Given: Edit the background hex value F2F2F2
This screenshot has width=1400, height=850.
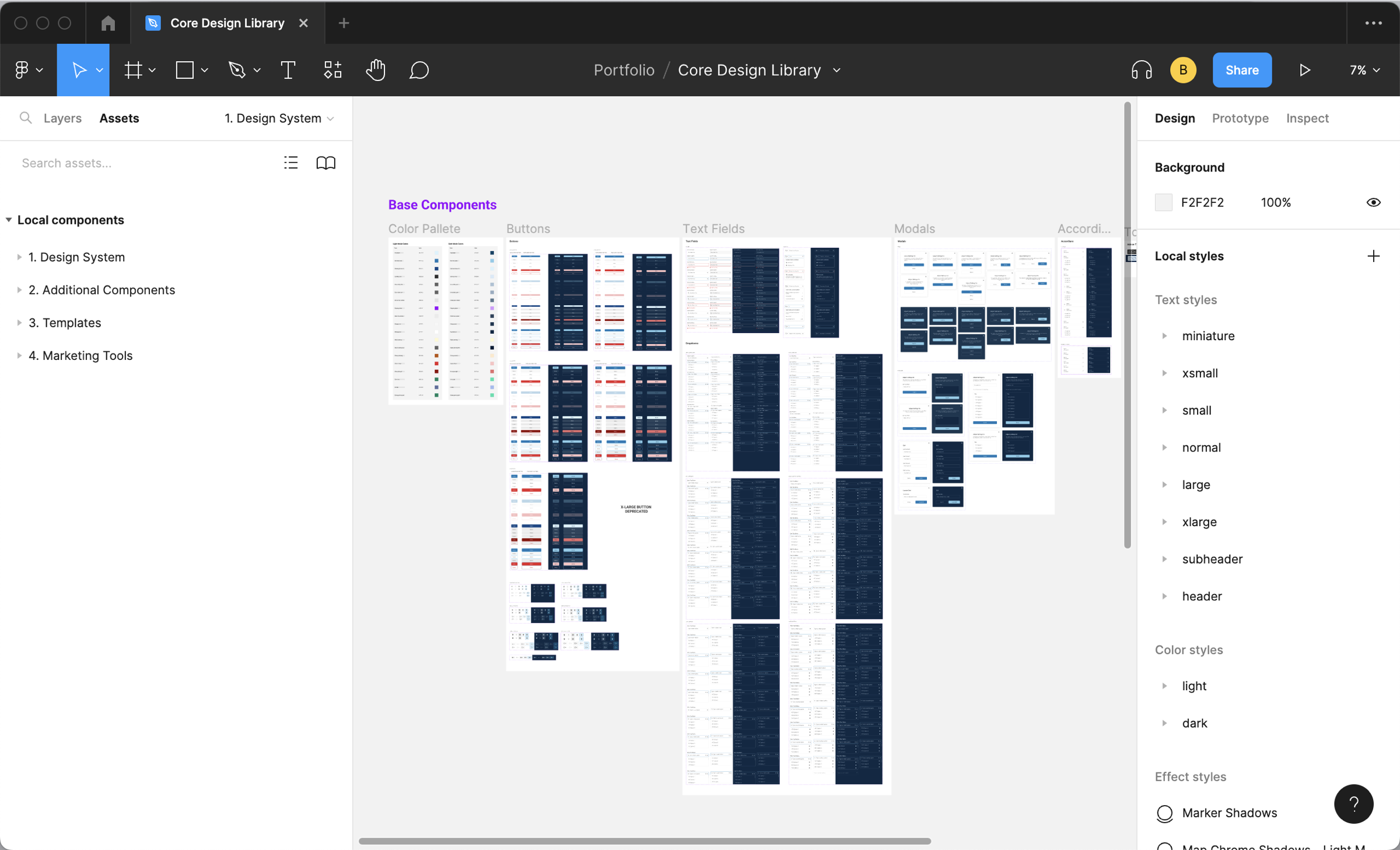Looking at the screenshot, I should tap(1202, 202).
